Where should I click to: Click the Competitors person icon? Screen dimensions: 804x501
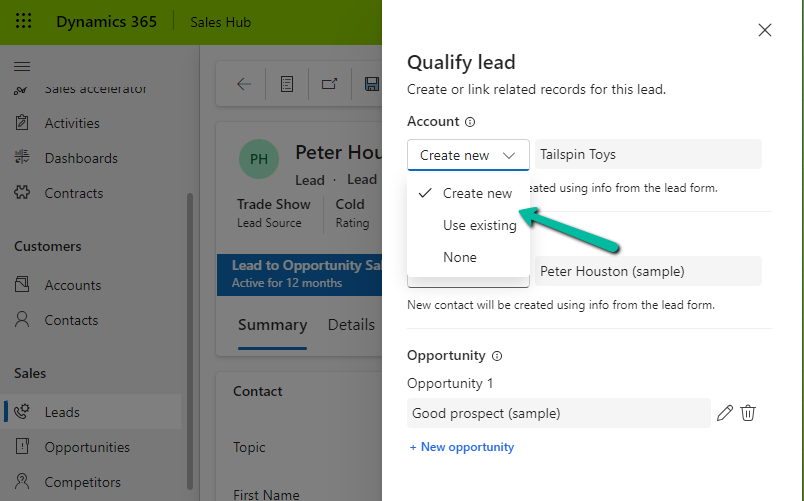22,481
